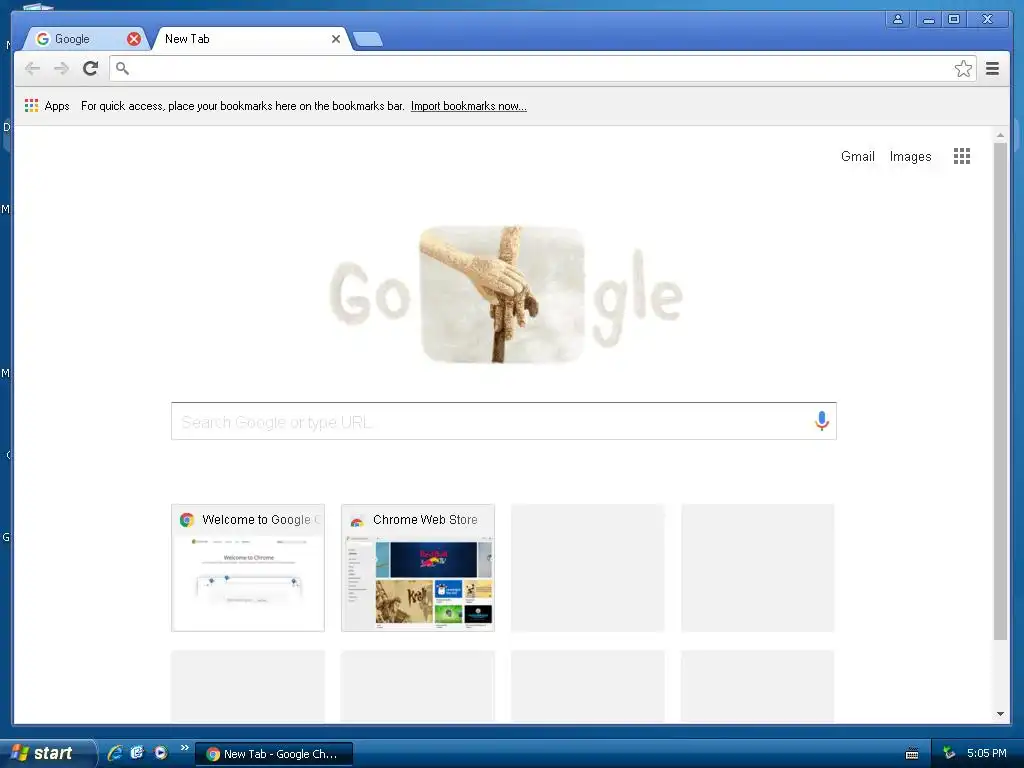Click the browser back arrow

[x=32, y=69]
